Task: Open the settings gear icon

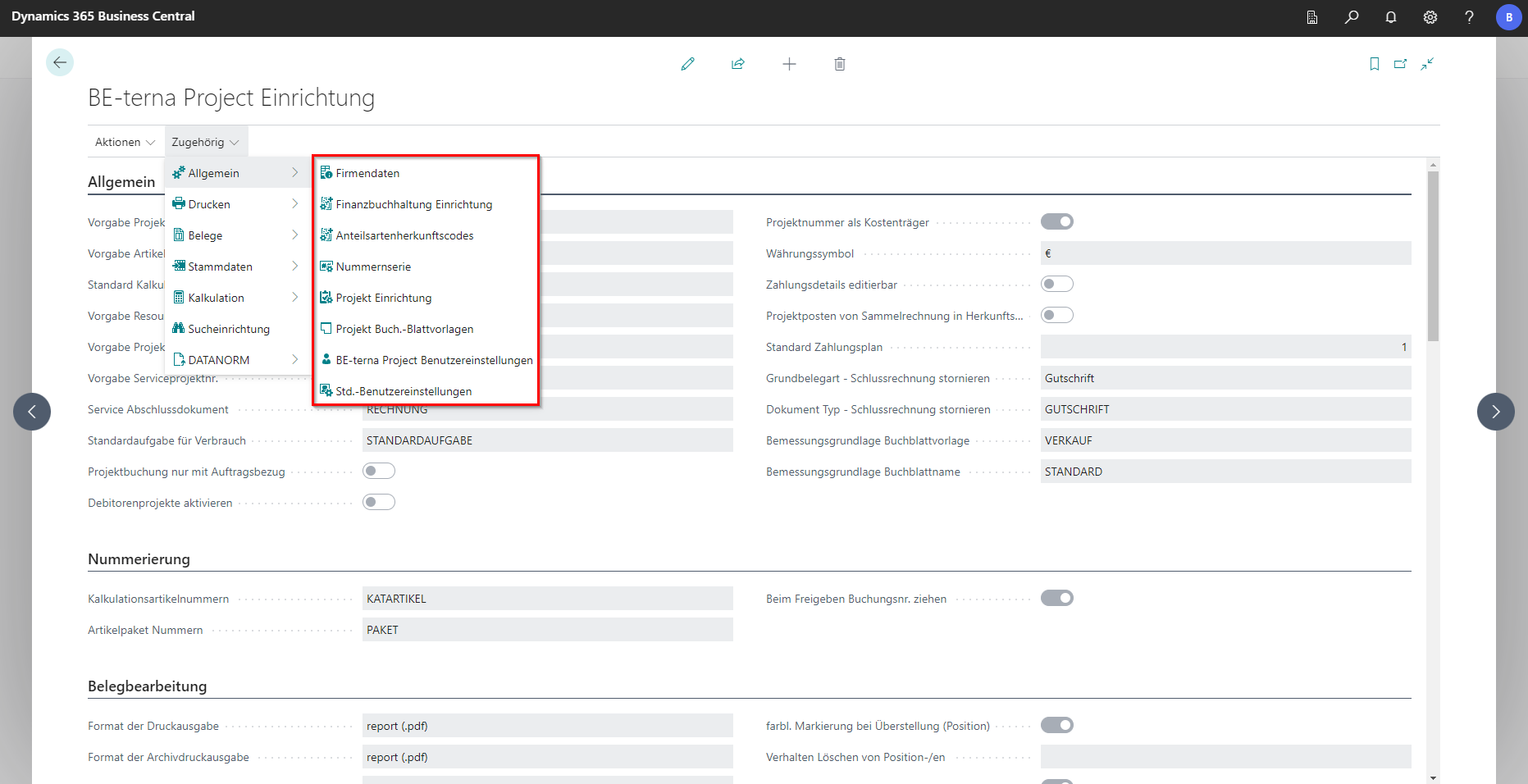Action: coord(1430,17)
